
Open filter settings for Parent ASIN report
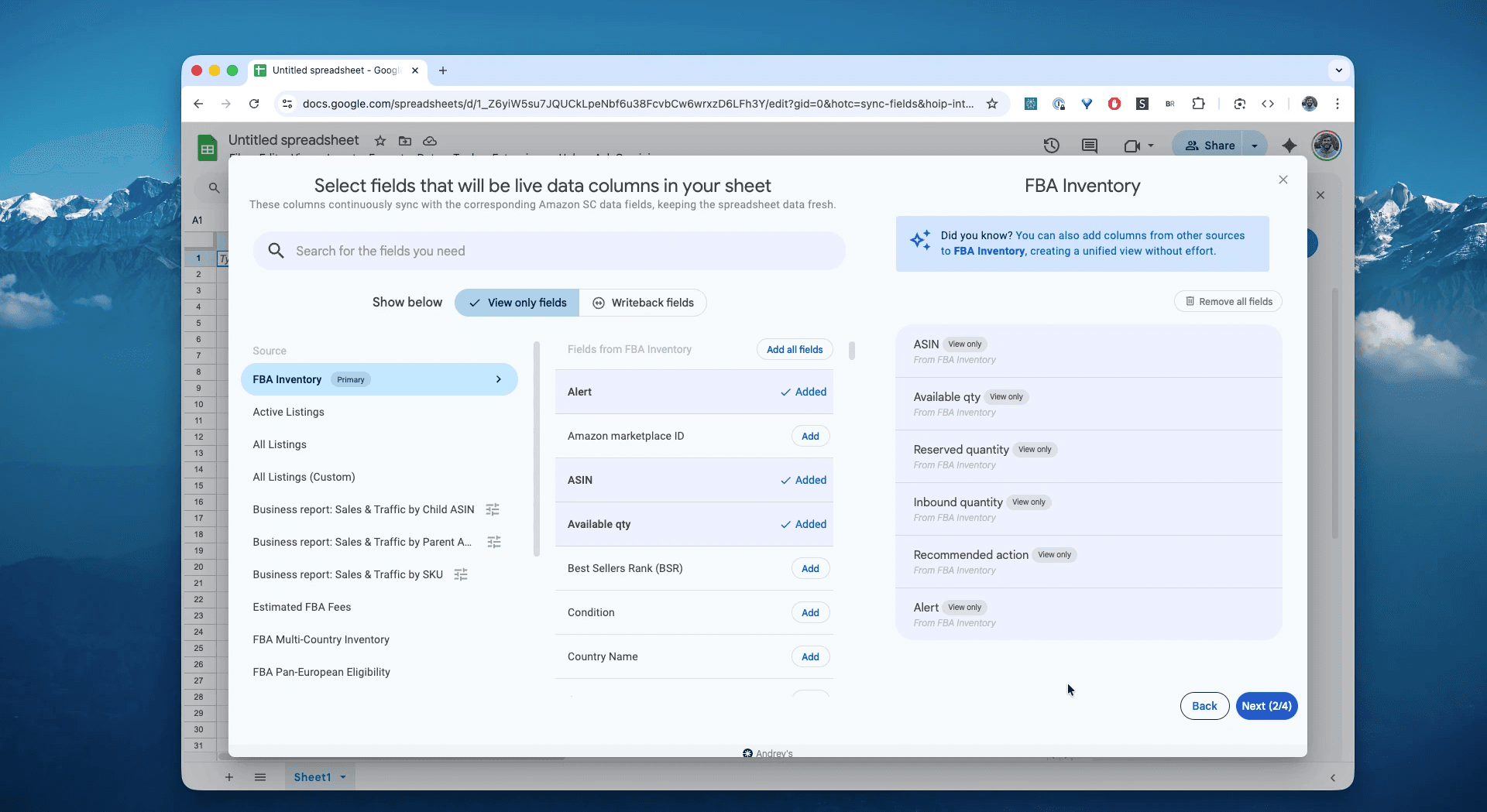(494, 542)
